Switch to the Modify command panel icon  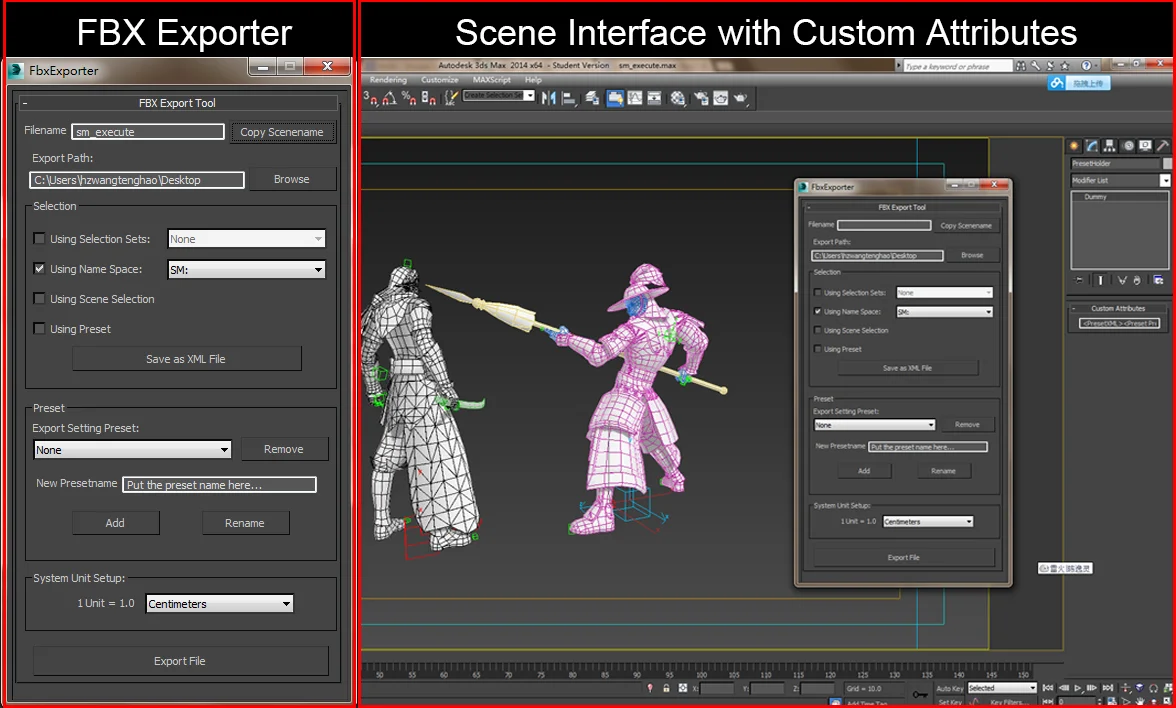pyautogui.click(x=1092, y=146)
